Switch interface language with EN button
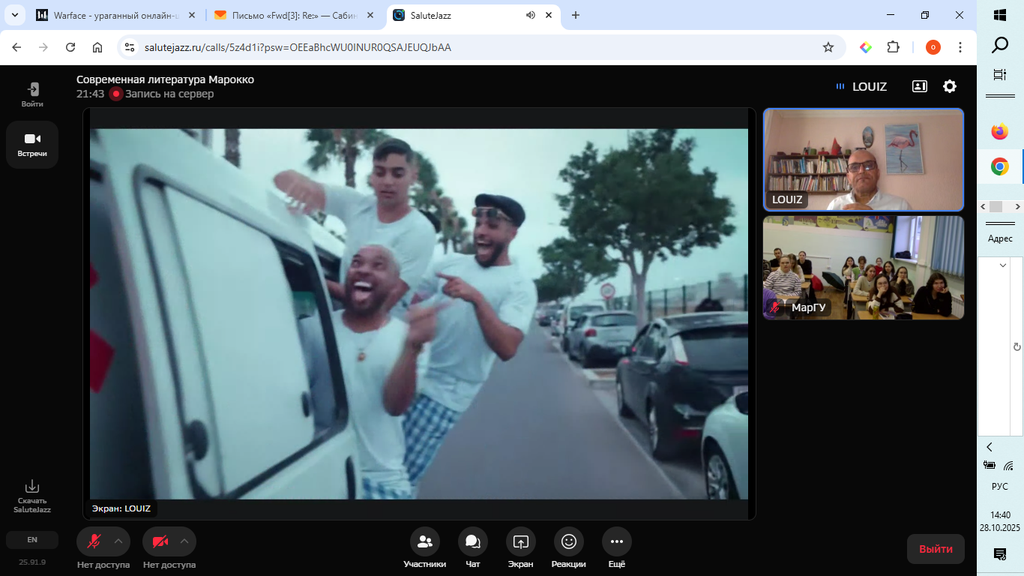 [x=32, y=540]
